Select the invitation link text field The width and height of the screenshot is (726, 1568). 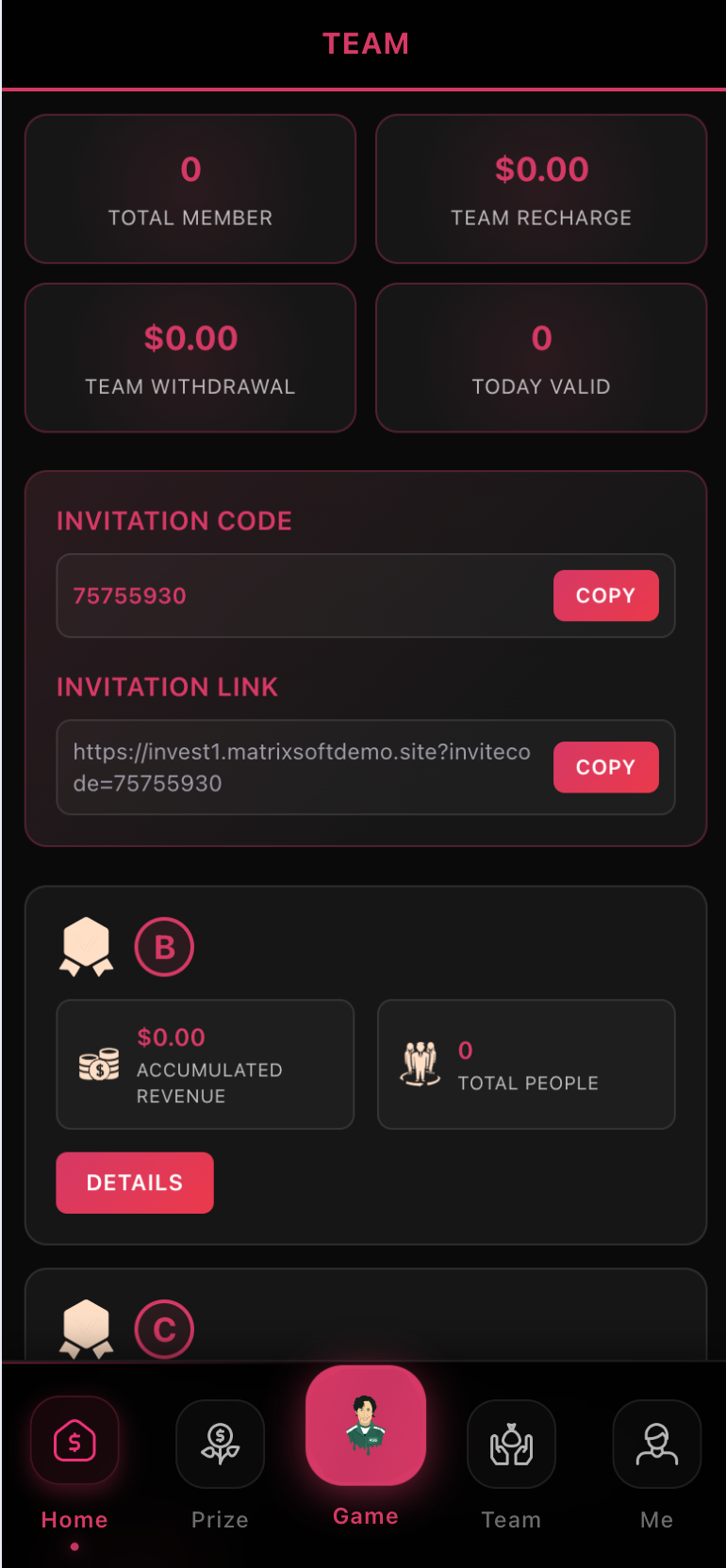(302, 767)
